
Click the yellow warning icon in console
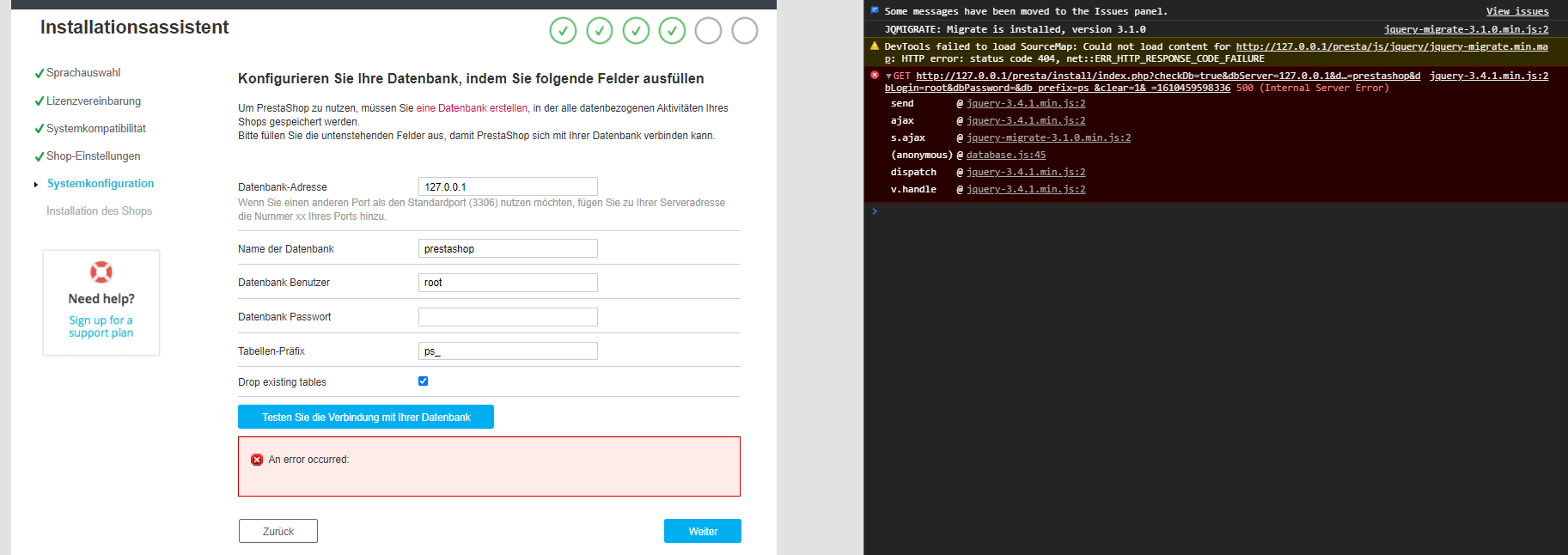click(875, 46)
